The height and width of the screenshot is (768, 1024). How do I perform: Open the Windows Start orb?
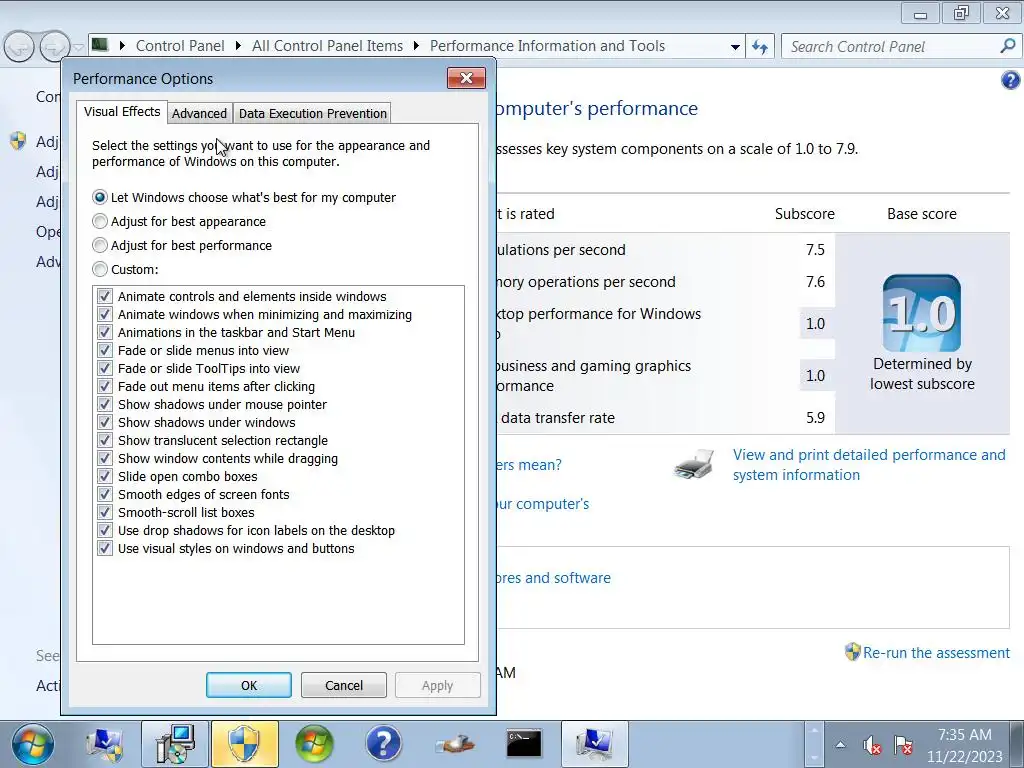pyautogui.click(x=31, y=744)
